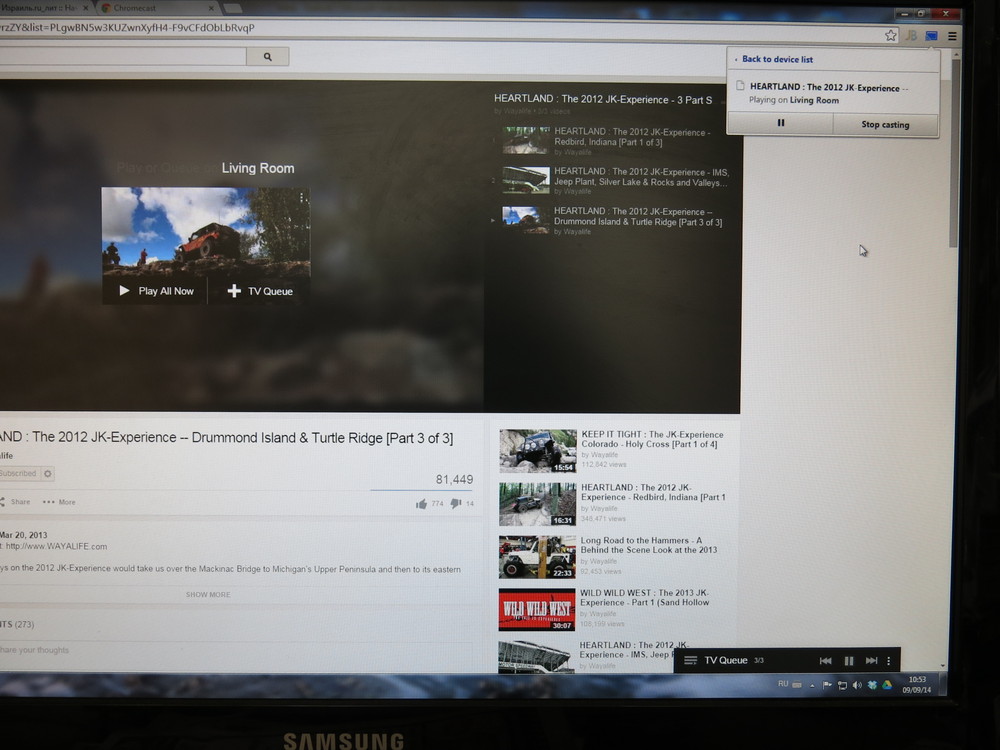Open subscription settings gear icon
1000x750 pixels.
(x=48, y=474)
